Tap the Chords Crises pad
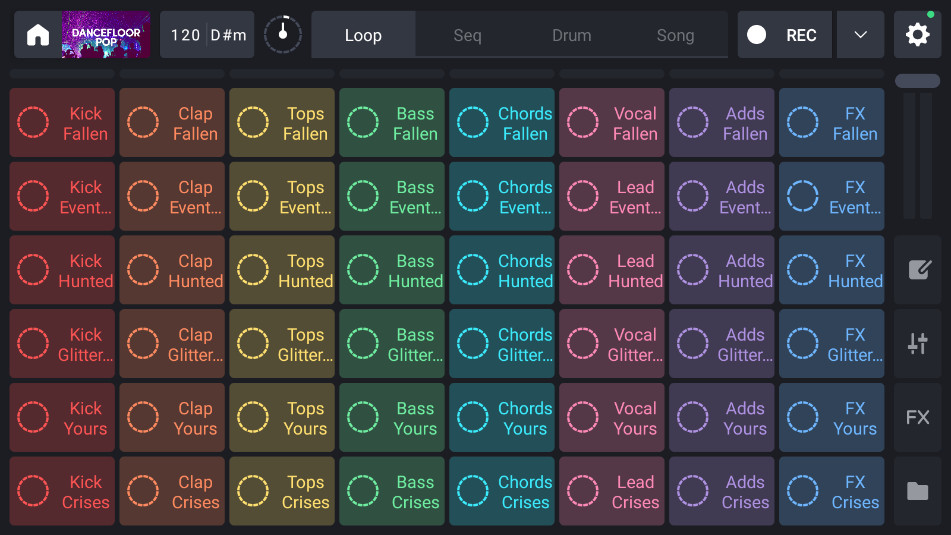 502,491
